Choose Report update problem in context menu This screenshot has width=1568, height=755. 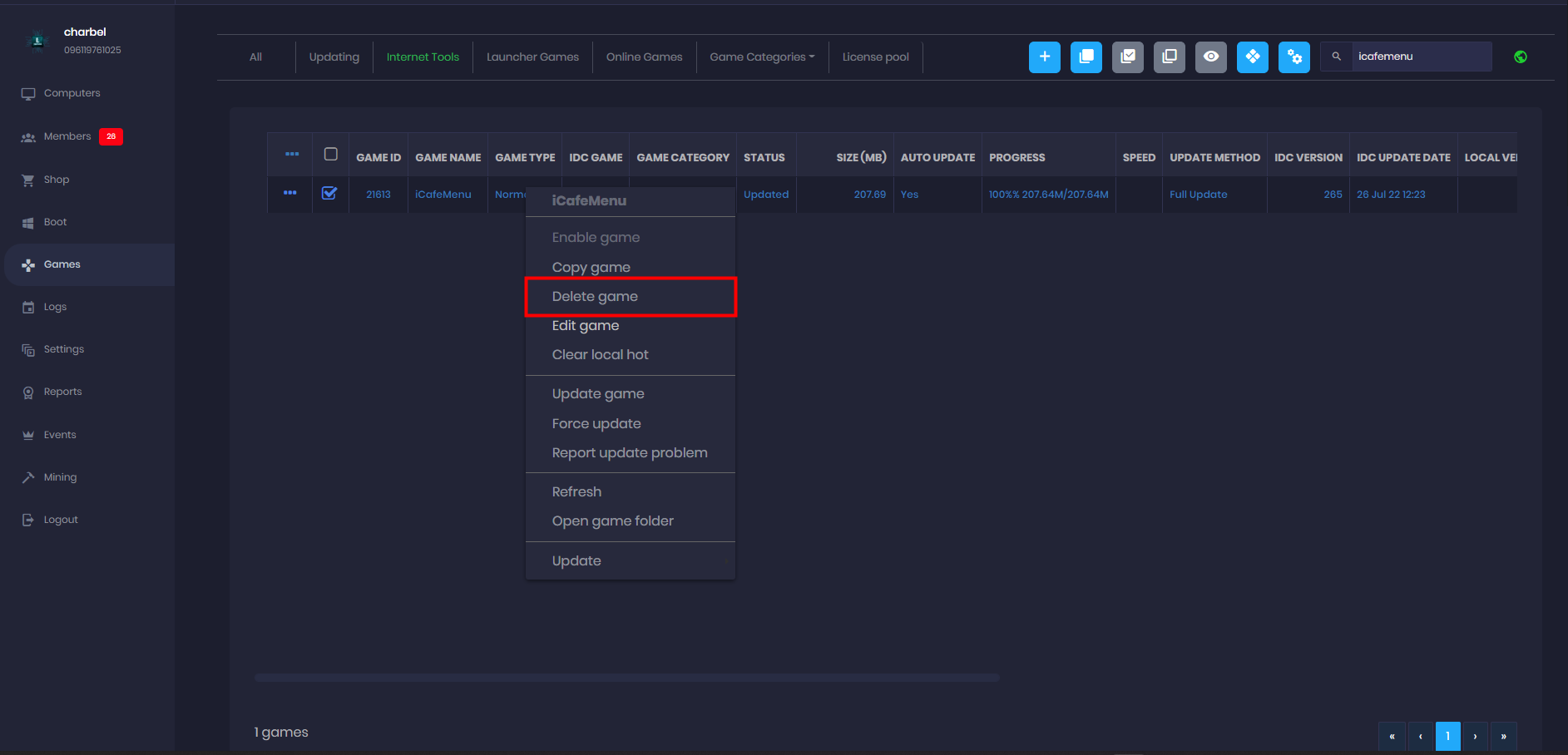tap(631, 453)
